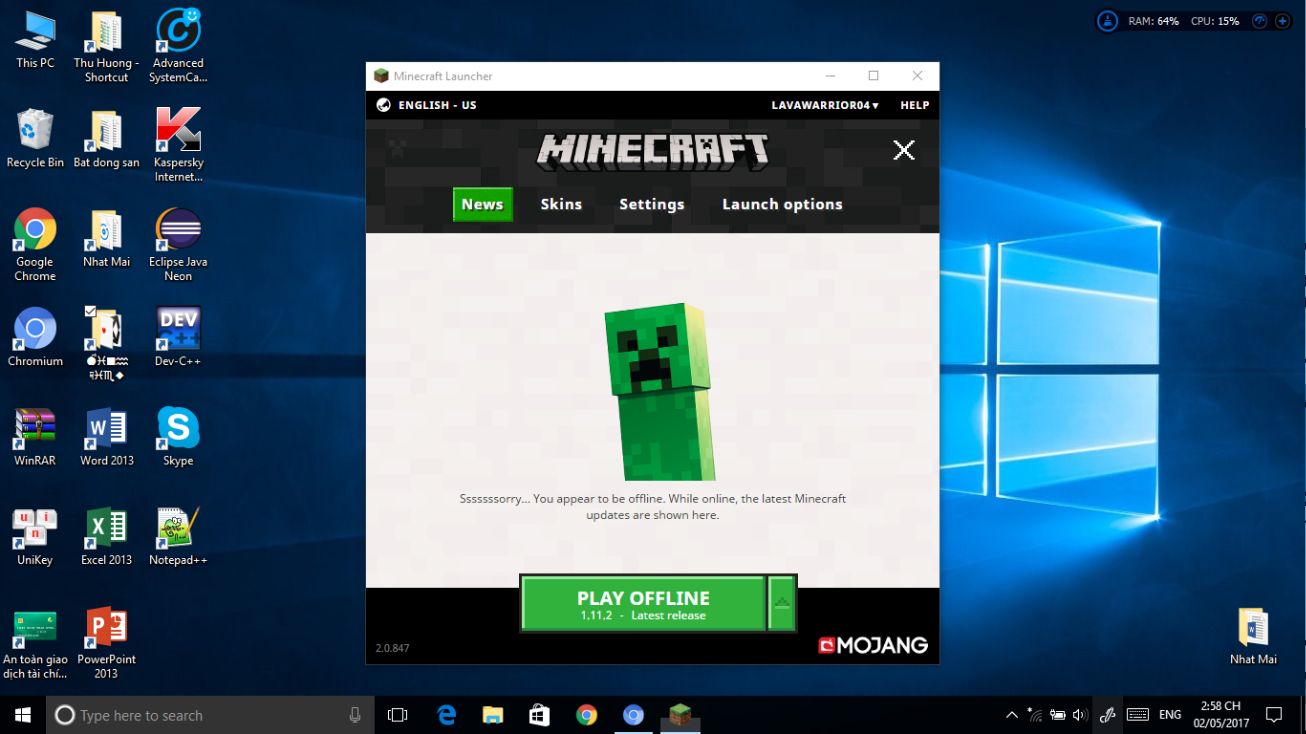Open the This PC desktop icon
1306x734 pixels.
tap(35, 40)
